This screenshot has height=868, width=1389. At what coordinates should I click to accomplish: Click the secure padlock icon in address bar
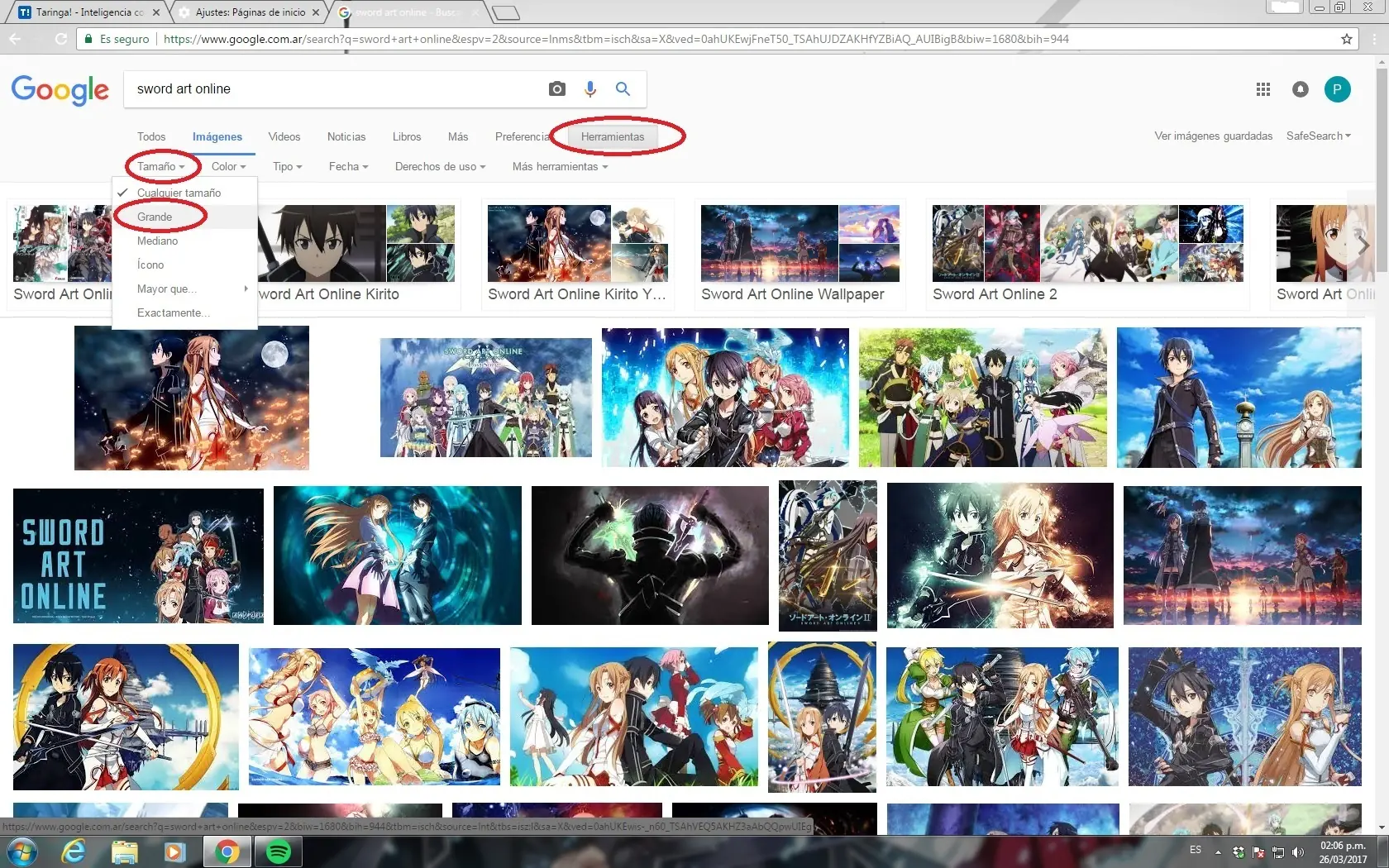(x=88, y=39)
